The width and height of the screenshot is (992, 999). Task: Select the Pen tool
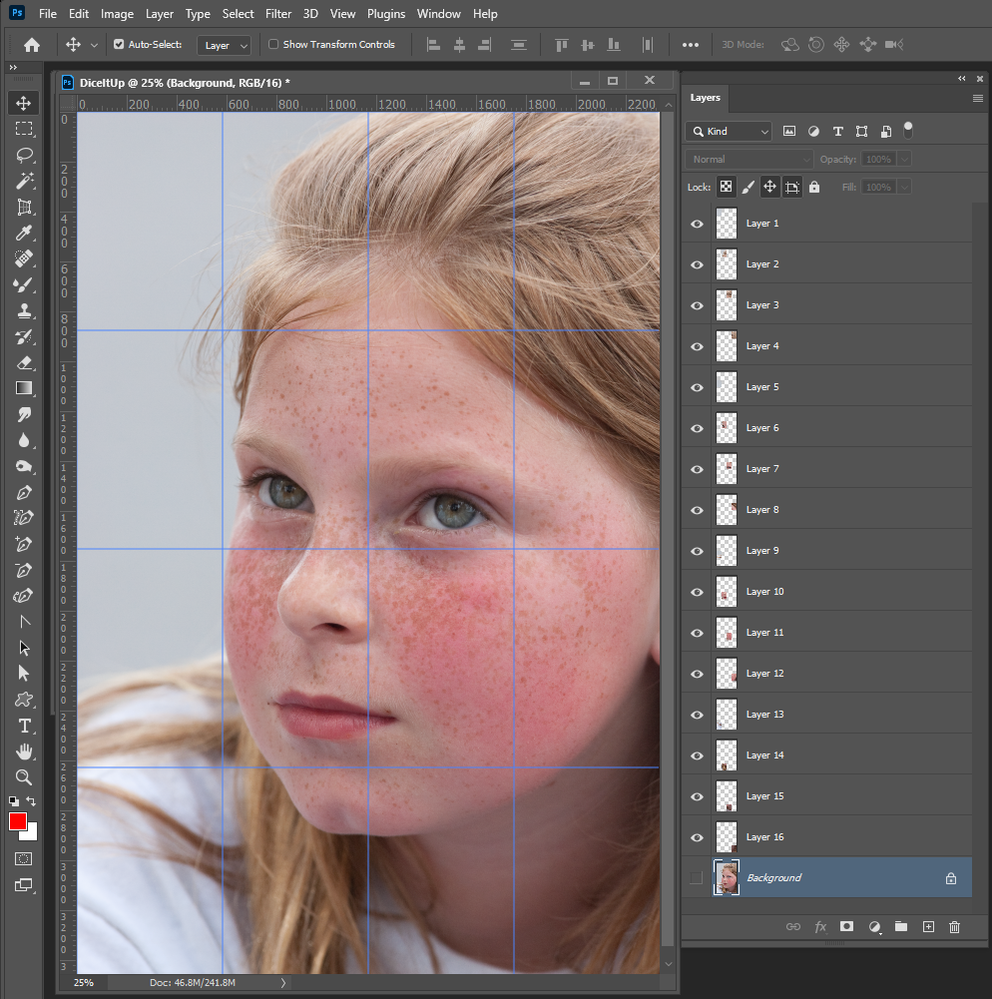(x=24, y=492)
